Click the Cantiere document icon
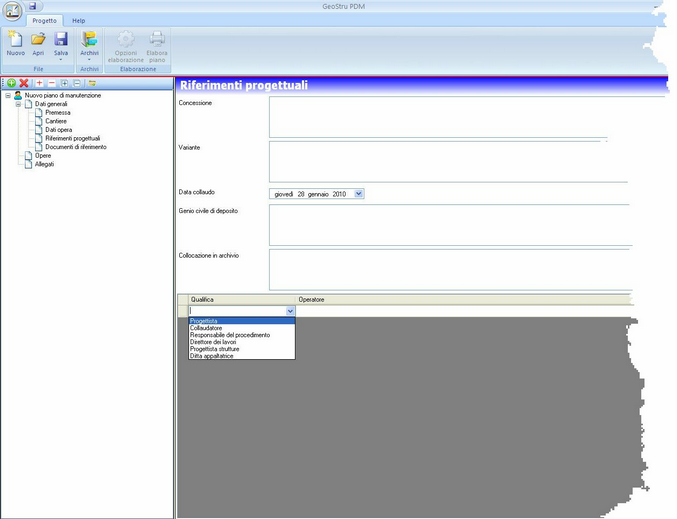 click(39, 121)
